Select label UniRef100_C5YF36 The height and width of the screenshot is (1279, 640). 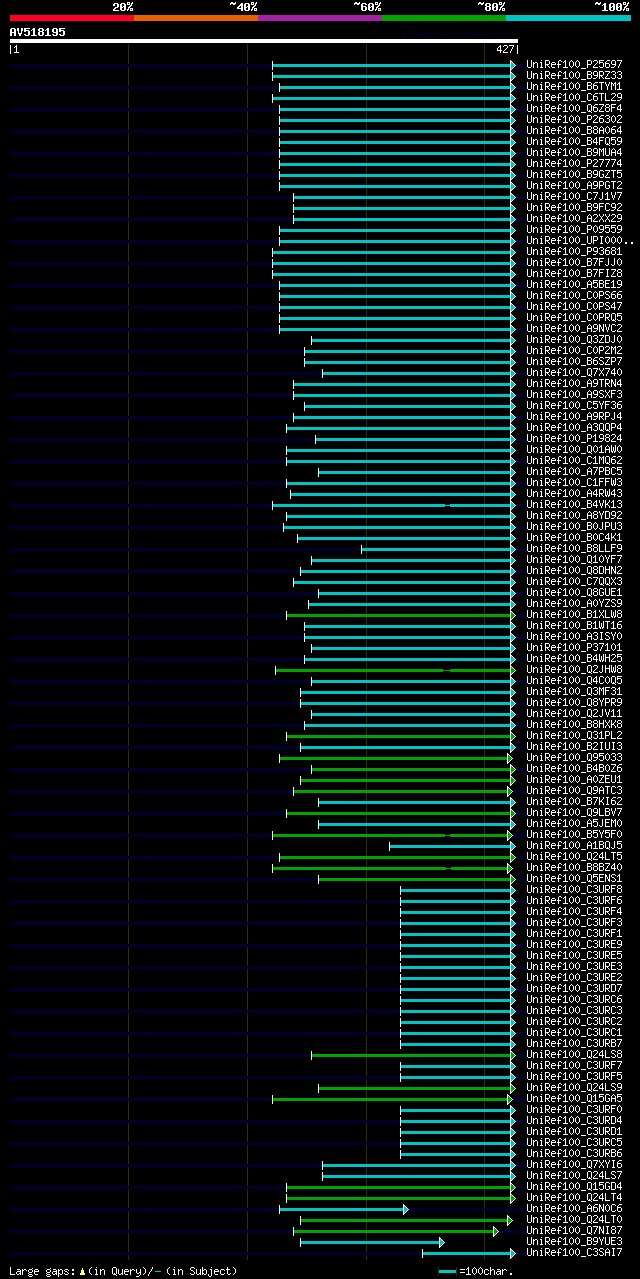tap(574, 405)
